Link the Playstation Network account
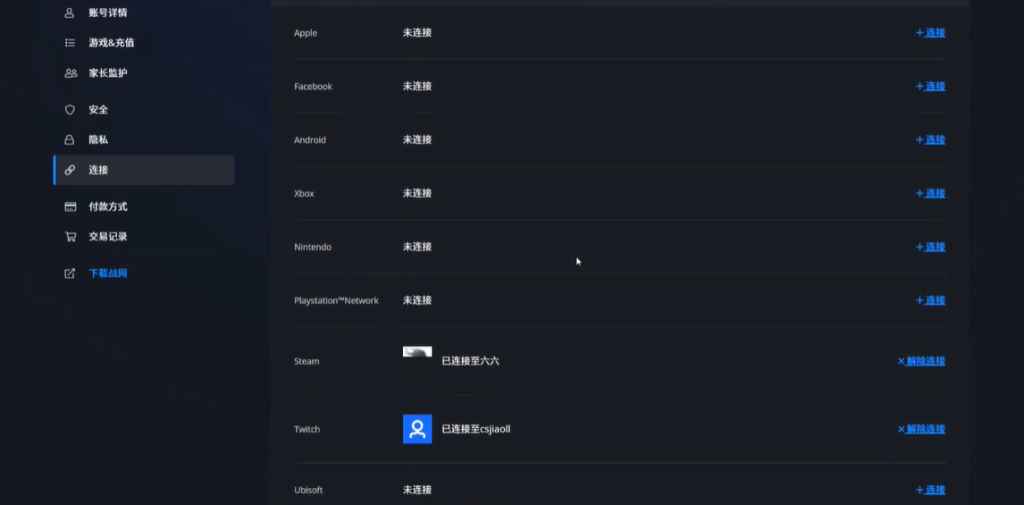The width and height of the screenshot is (1024, 505). tap(931, 301)
